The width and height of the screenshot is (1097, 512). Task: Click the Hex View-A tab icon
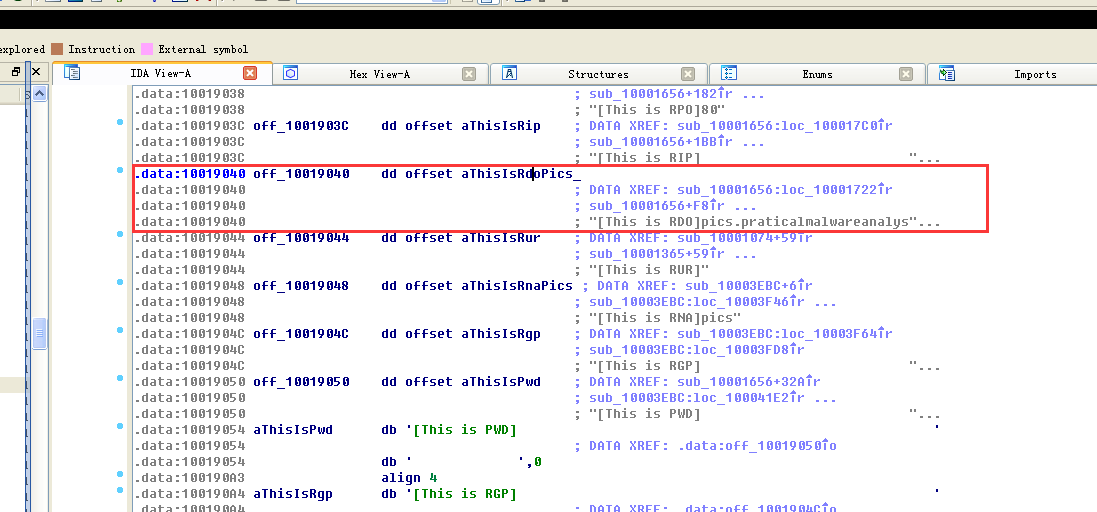pos(290,73)
